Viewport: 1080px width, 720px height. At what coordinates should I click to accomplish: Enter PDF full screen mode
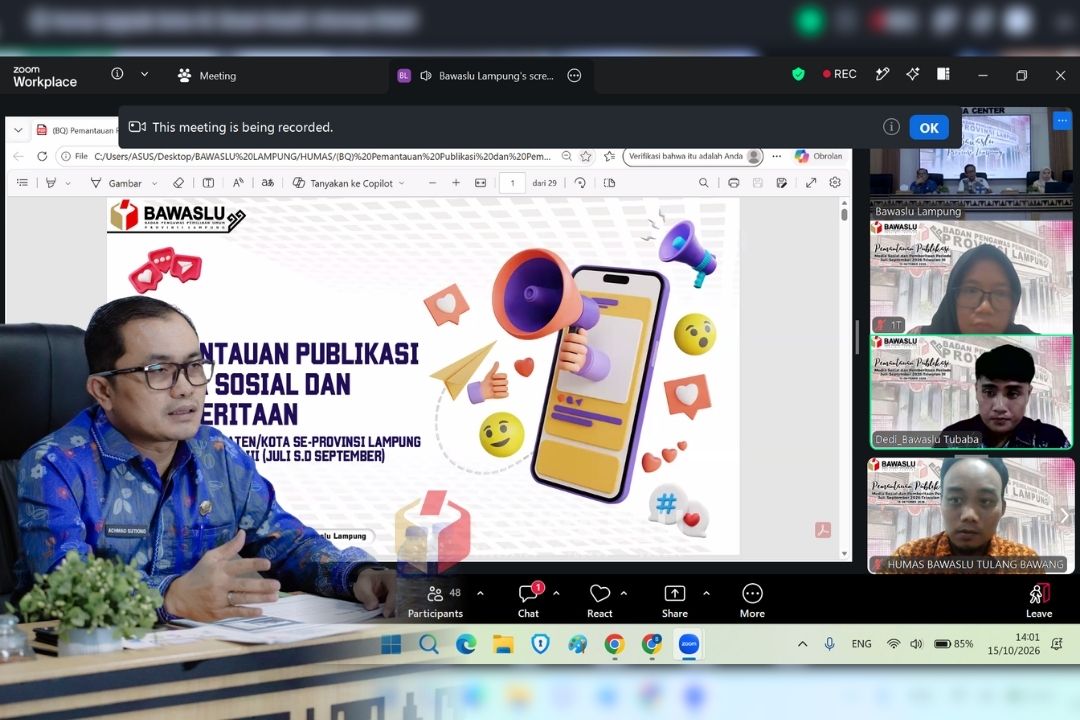coord(811,183)
